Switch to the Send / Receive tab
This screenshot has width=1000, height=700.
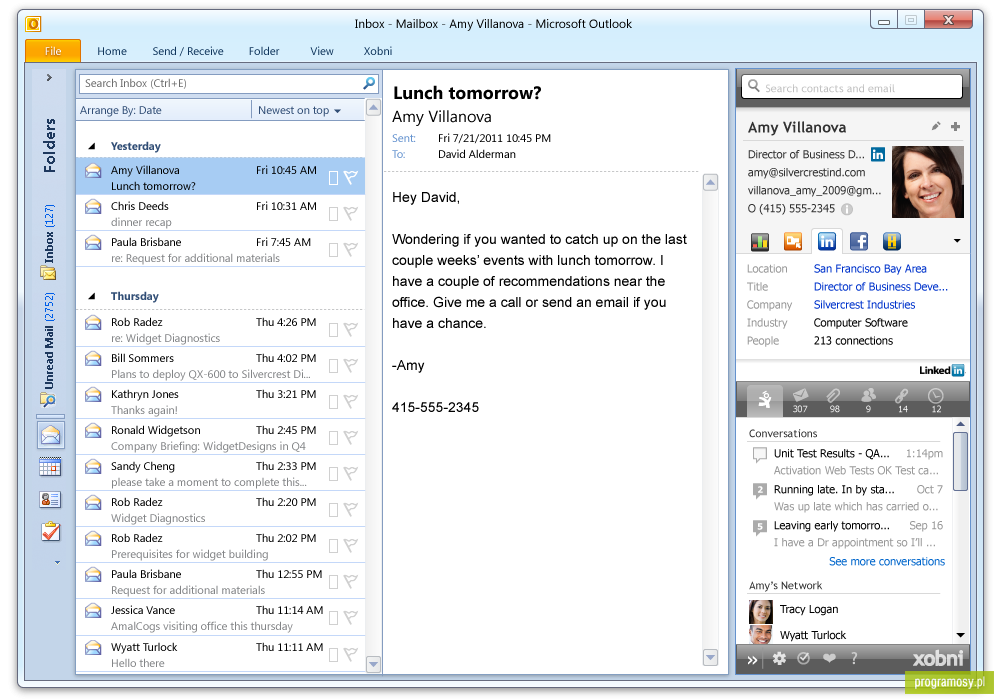188,51
